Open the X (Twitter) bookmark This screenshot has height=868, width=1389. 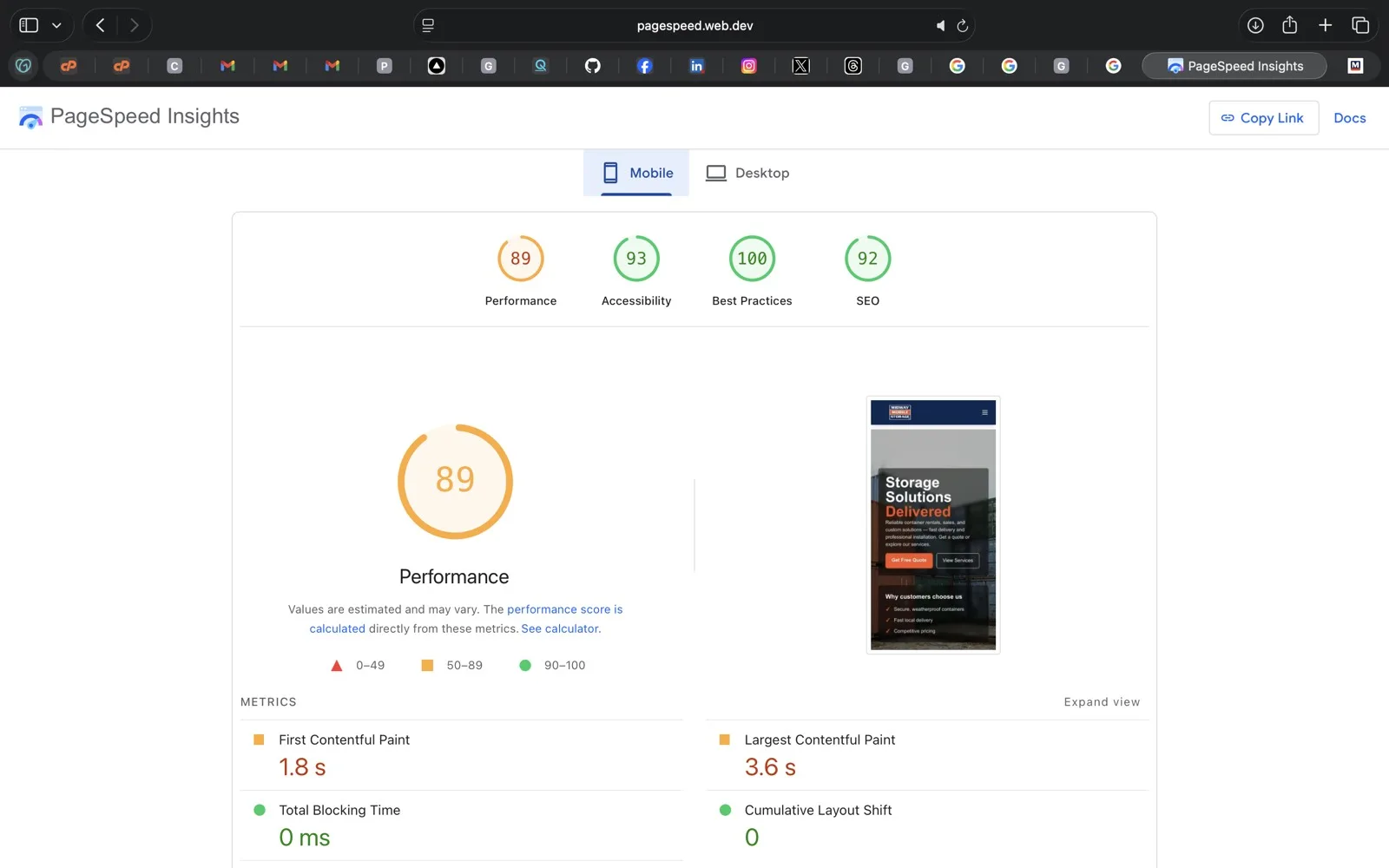801,65
